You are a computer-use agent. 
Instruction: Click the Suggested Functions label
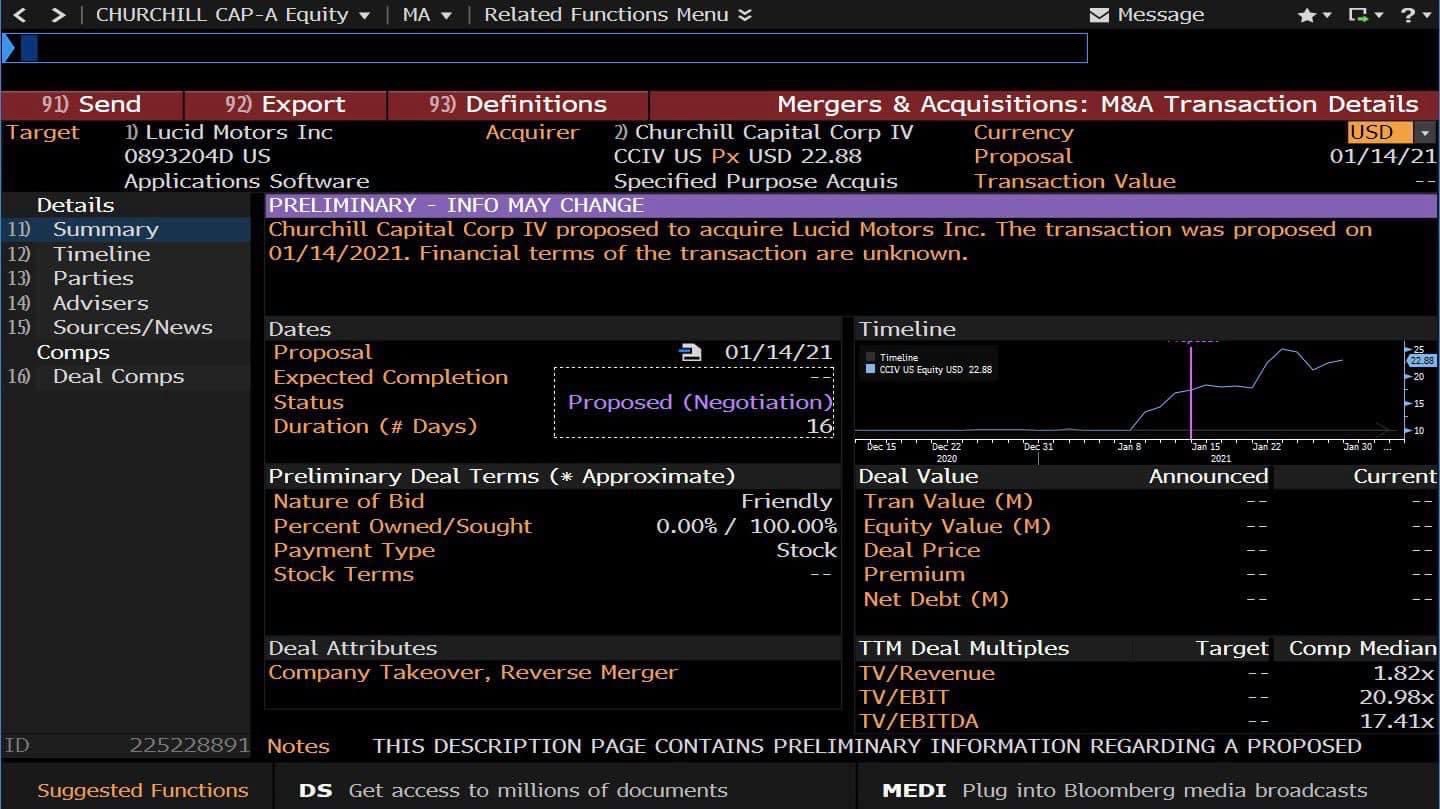(142, 790)
